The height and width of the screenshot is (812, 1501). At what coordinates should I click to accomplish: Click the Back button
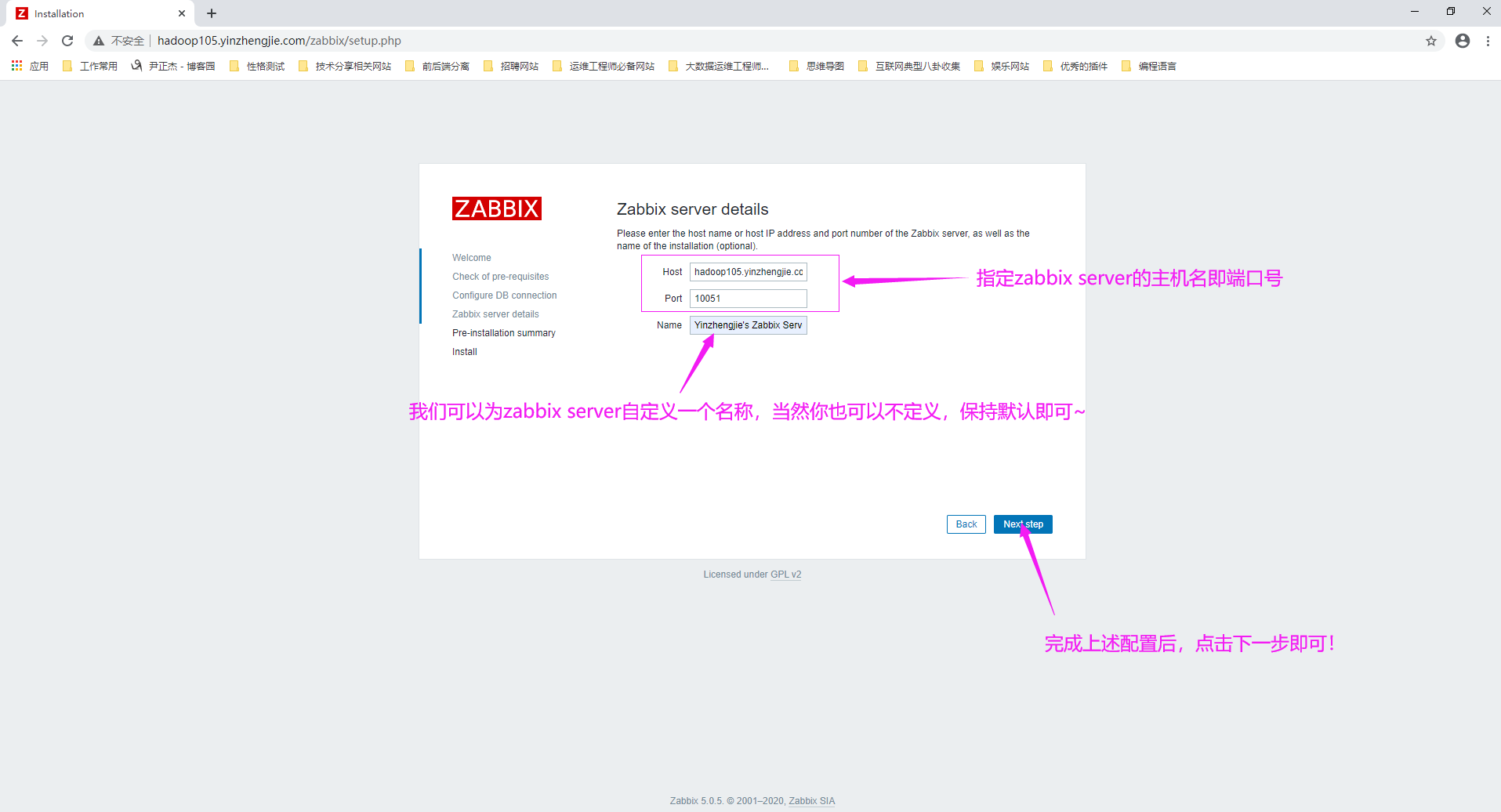966,524
